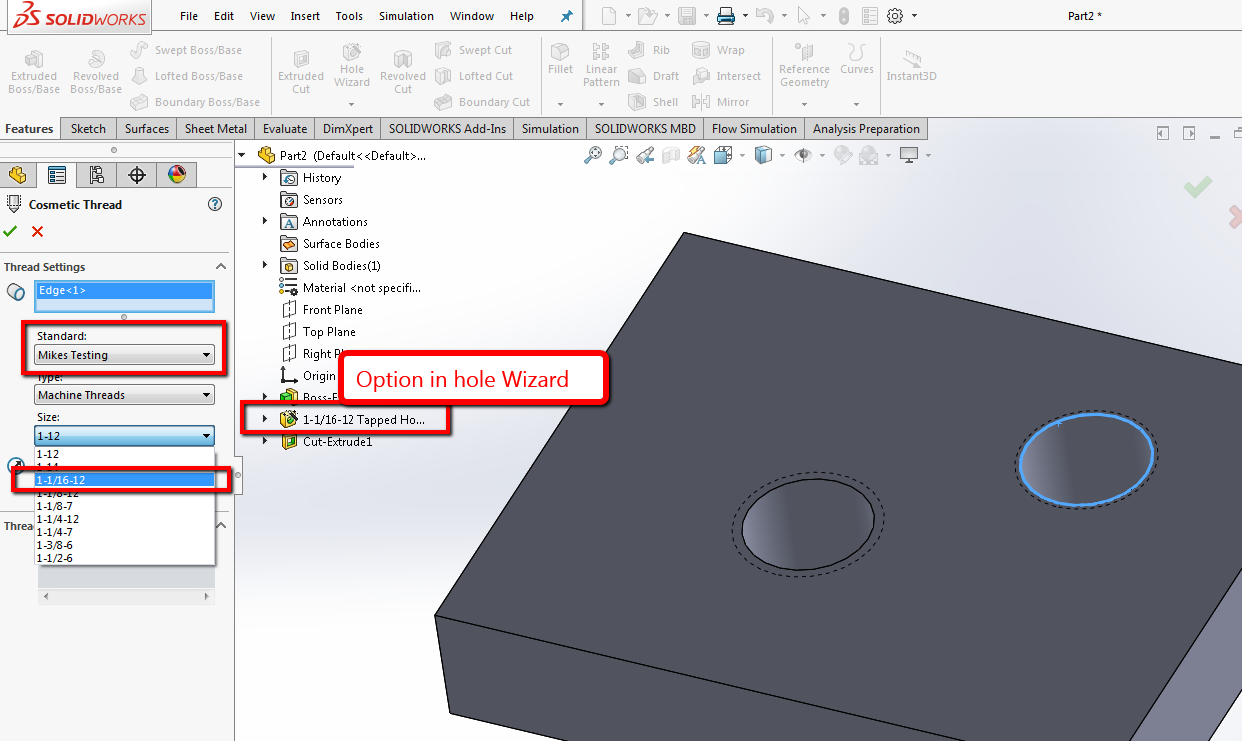Cancel Cosmetic Thread with the red X
The height and width of the screenshot is (741, 1242).
click(x=38, y=231)
